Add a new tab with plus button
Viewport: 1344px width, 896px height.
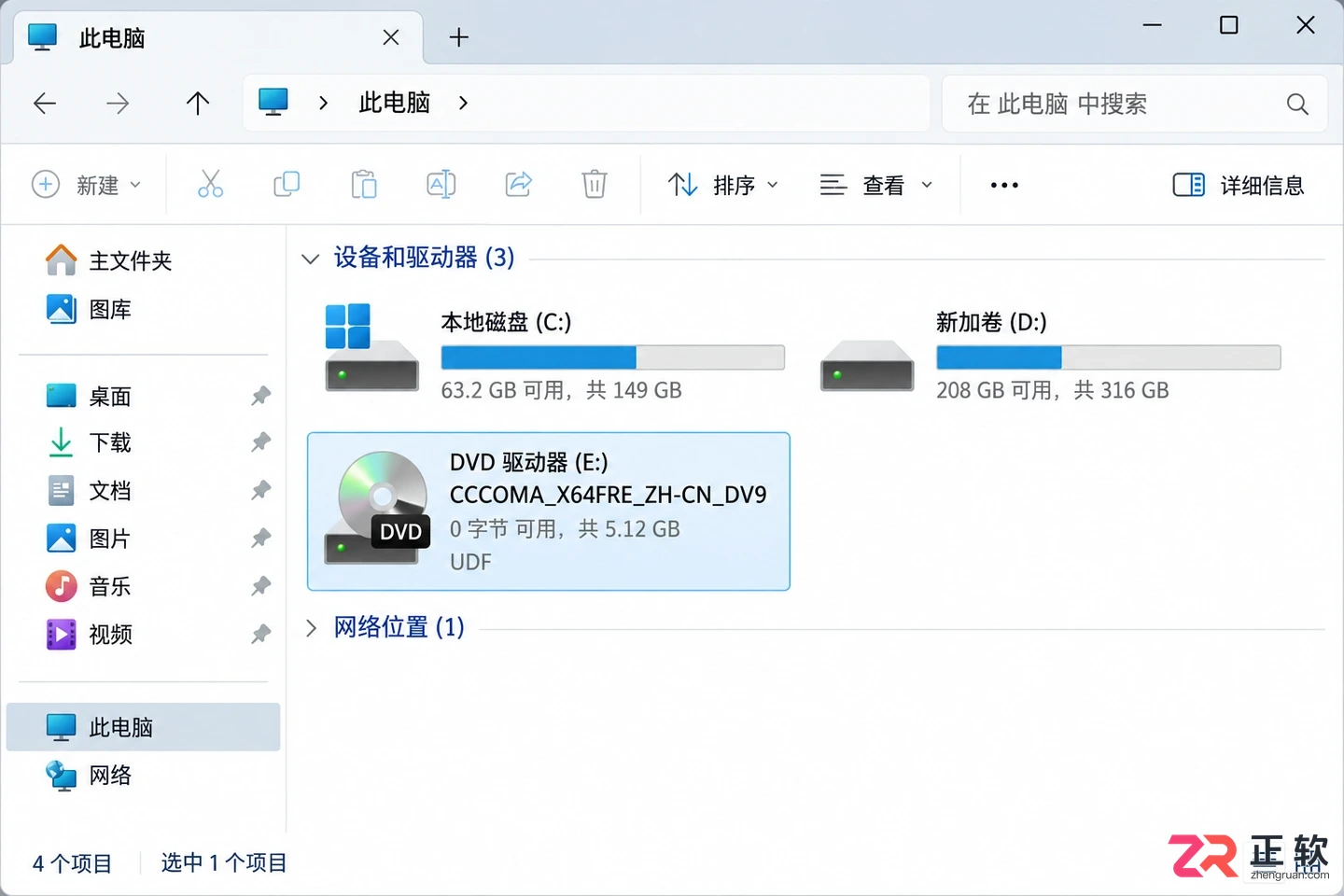point(458,37)
